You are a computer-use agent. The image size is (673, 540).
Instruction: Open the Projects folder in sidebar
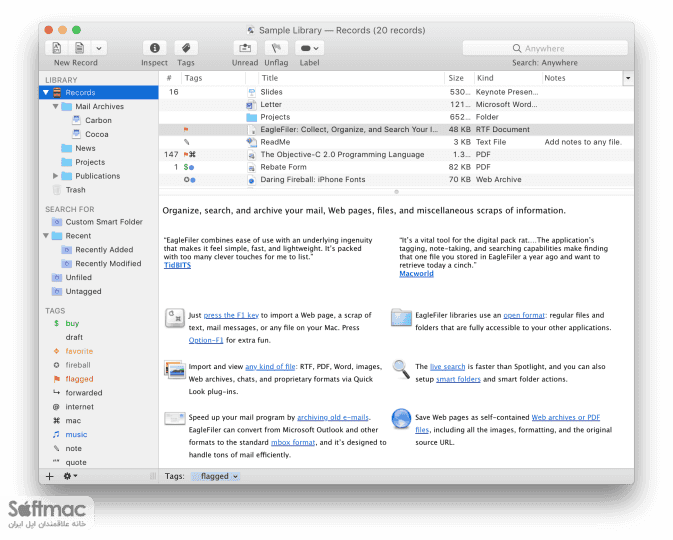pyautogui.click(x=90, y=162)
